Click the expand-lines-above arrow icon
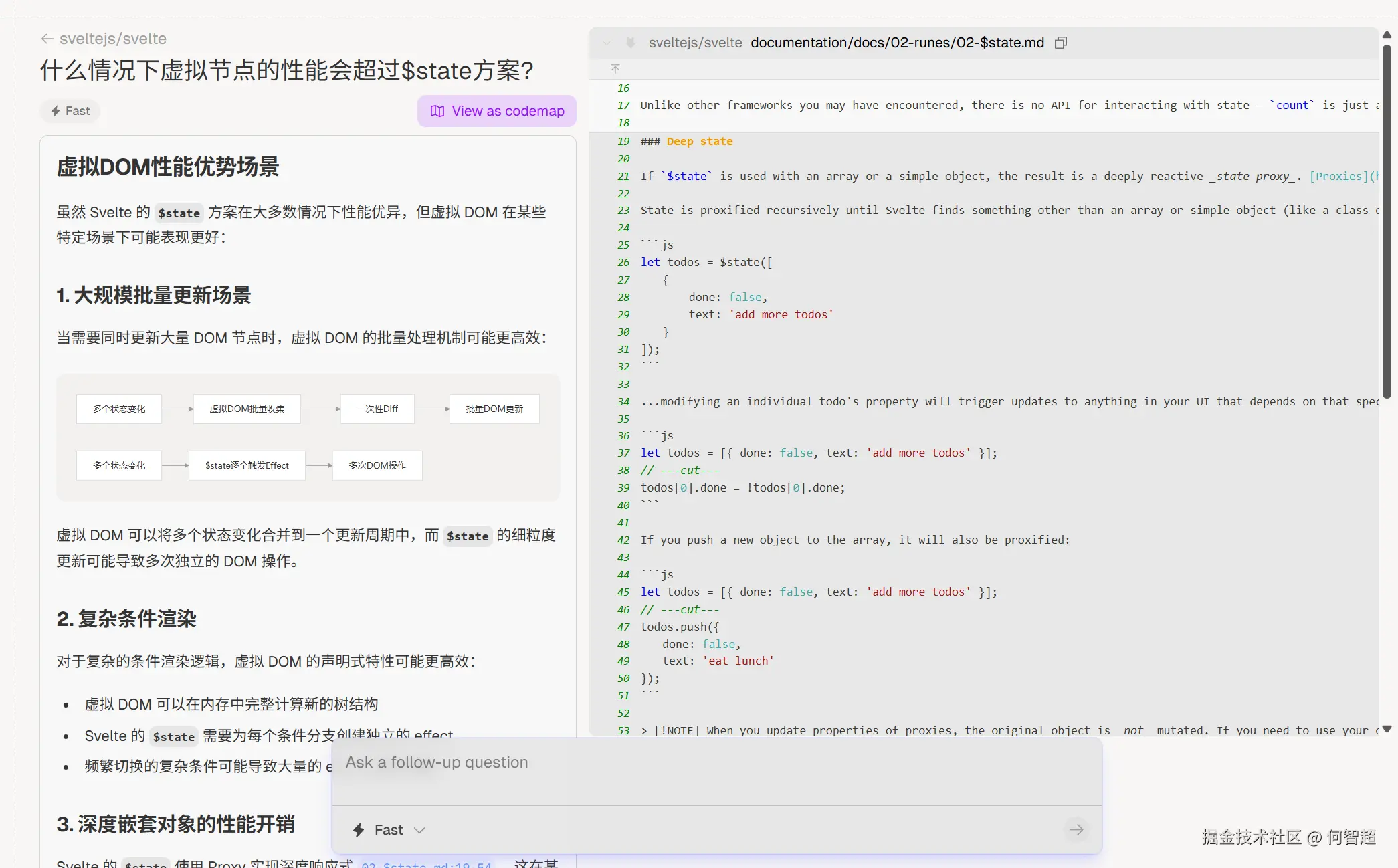The width and height of the screenshot is (1398, 868). click(x=615, y=69)
